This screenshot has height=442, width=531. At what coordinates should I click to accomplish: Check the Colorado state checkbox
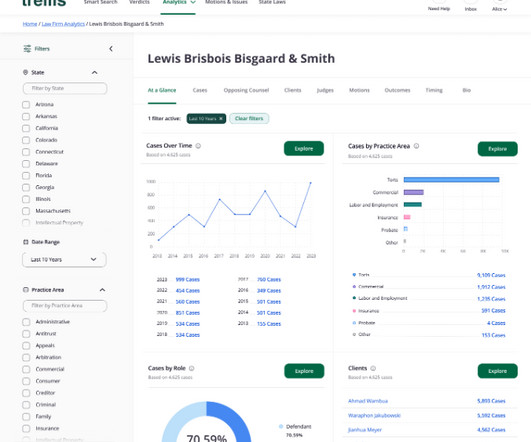tap(26, 140)
